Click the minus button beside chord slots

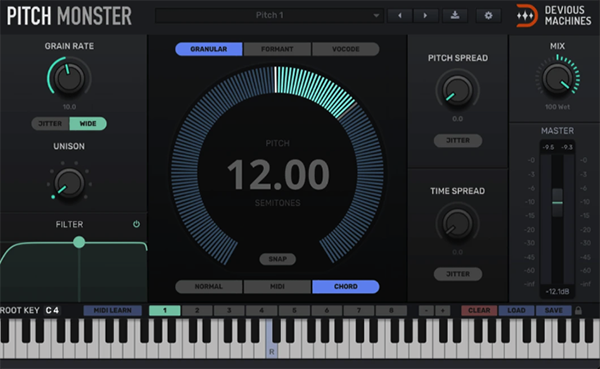pos(426,310)
